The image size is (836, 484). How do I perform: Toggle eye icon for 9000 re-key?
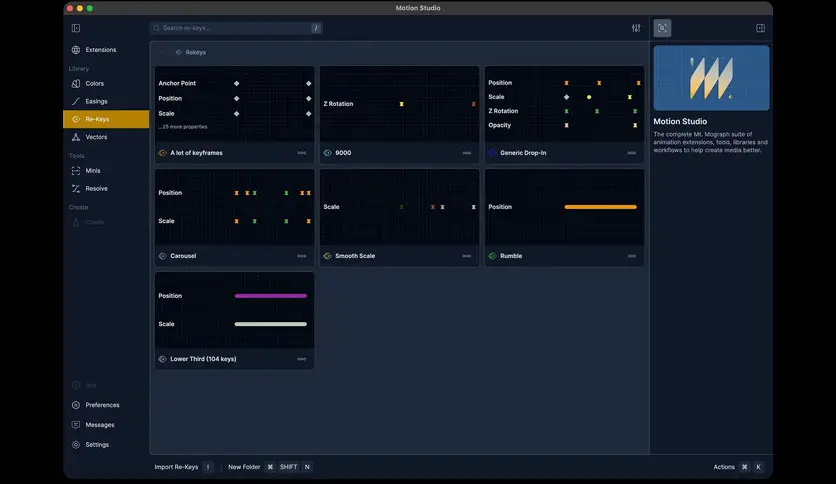pyautogui.click(x=327, y=153)
